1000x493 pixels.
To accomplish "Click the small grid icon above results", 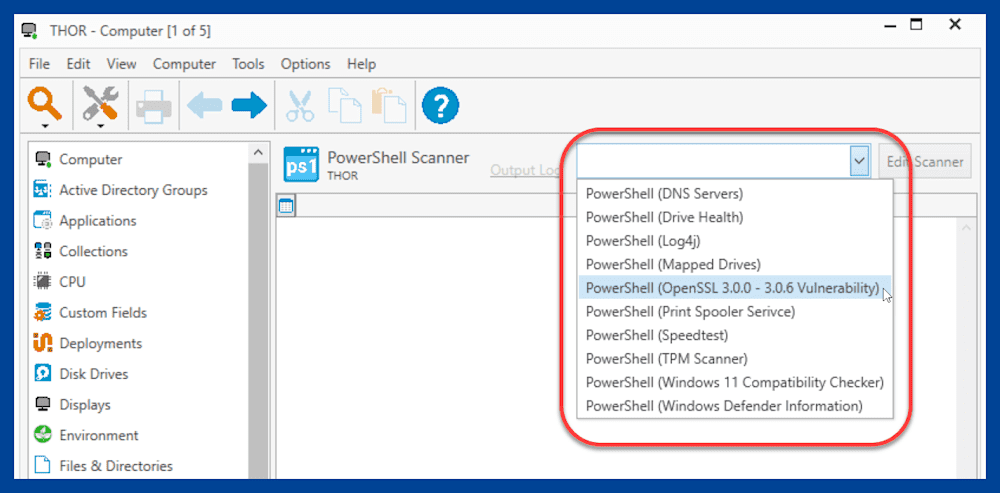I will coord(286,206).
